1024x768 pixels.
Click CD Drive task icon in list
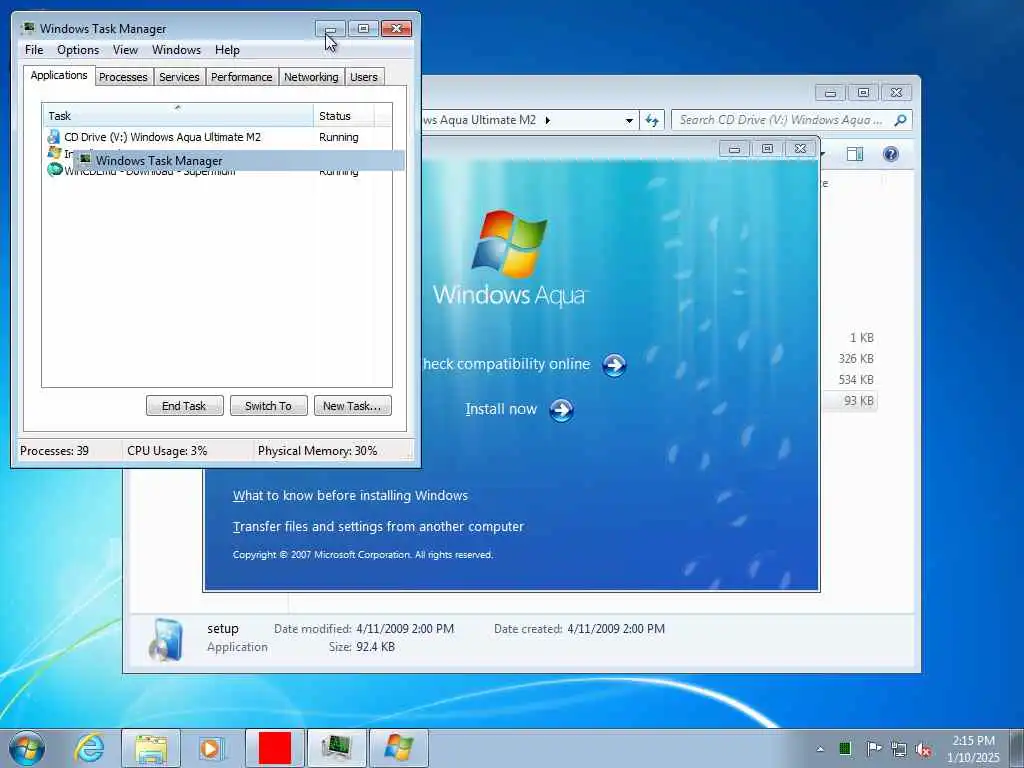(x=54, y=137)
